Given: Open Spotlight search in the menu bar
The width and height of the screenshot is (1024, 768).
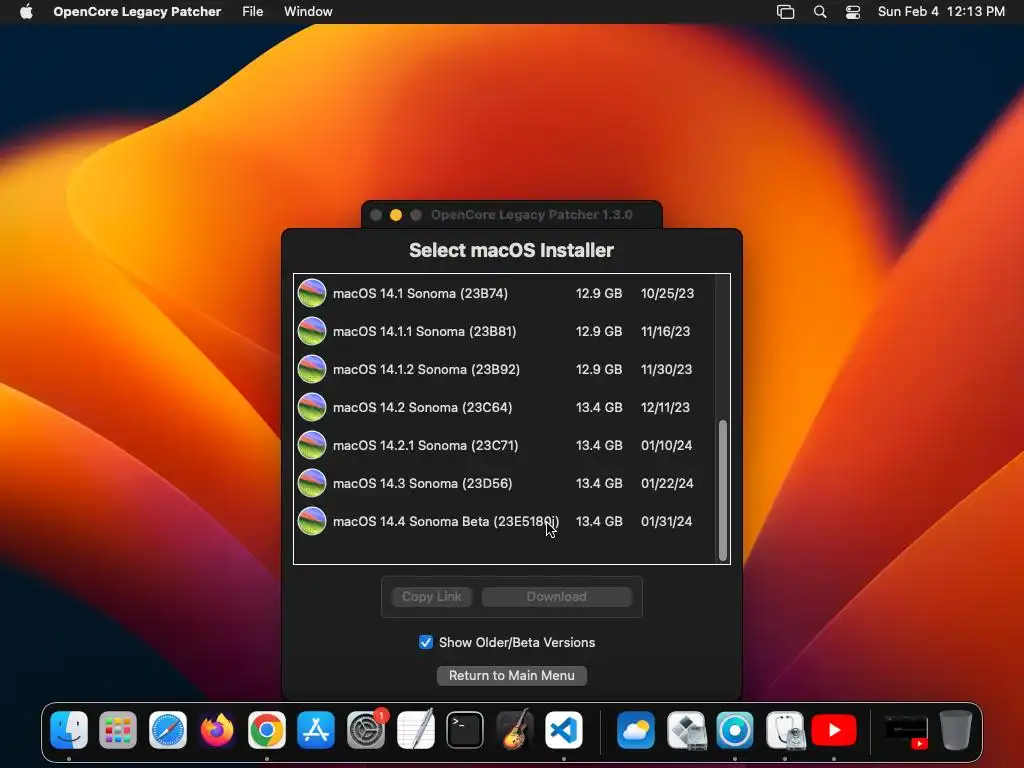Looking at the screenshot, I should 820,11.
